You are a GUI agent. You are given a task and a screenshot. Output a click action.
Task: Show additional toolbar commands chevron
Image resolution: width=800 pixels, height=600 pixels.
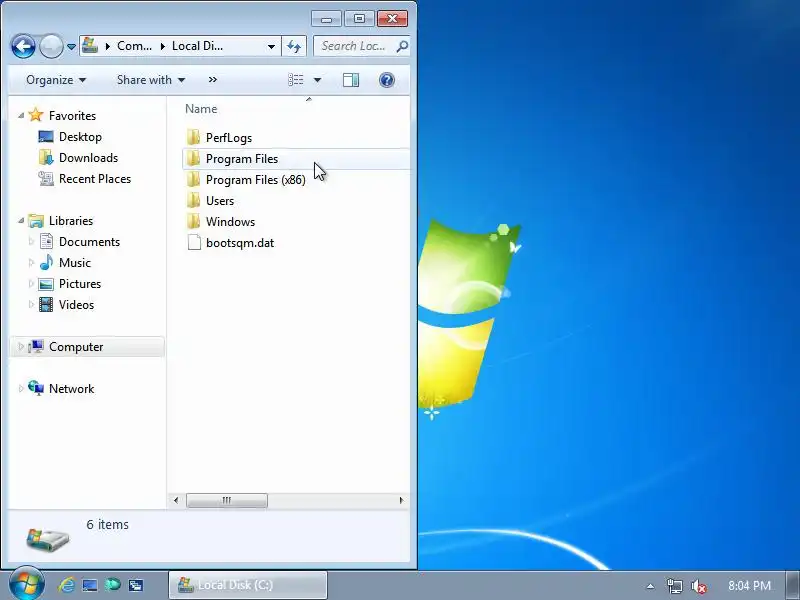pos(213,80)
